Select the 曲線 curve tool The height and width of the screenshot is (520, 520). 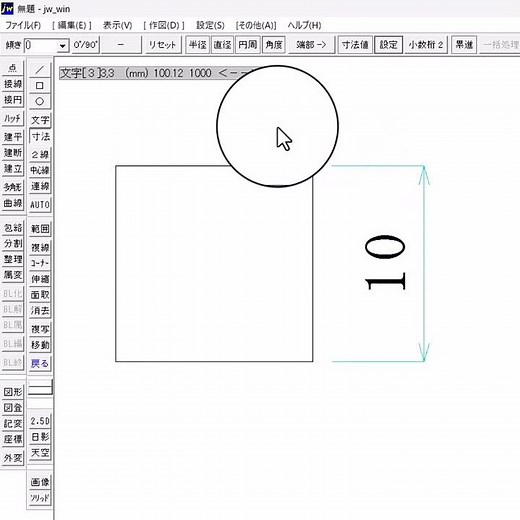coord(13,203)
